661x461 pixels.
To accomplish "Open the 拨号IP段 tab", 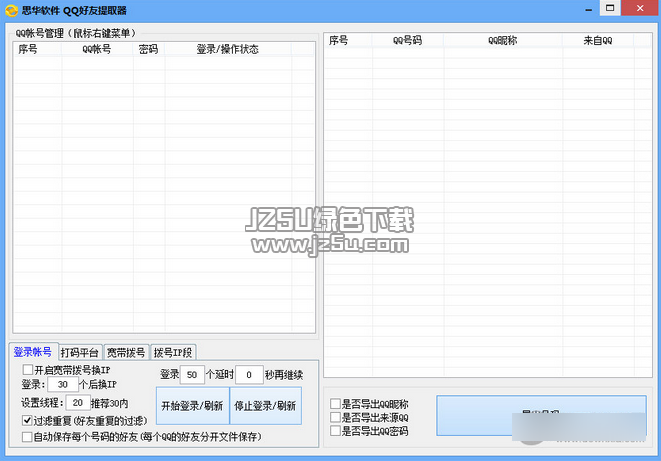I will [x=173, y=352].
